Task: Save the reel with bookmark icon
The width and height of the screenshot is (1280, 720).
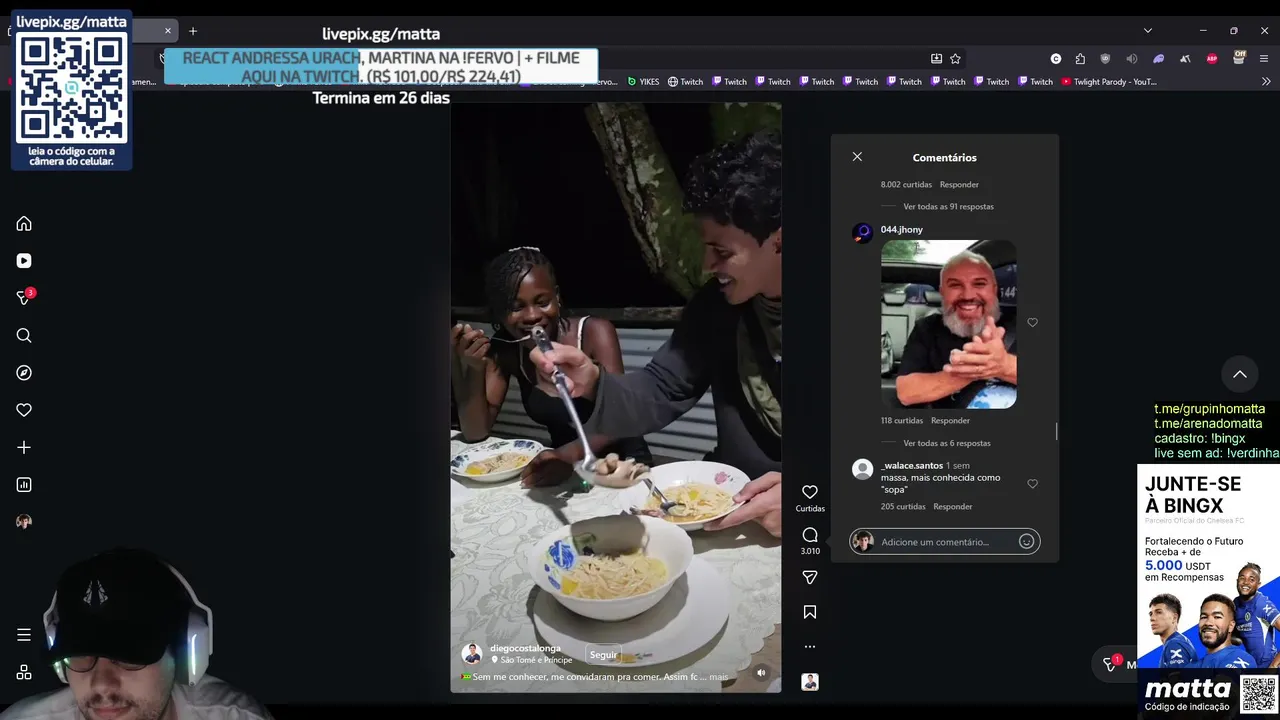Action: pyautogui.click(x=810, y=612)
